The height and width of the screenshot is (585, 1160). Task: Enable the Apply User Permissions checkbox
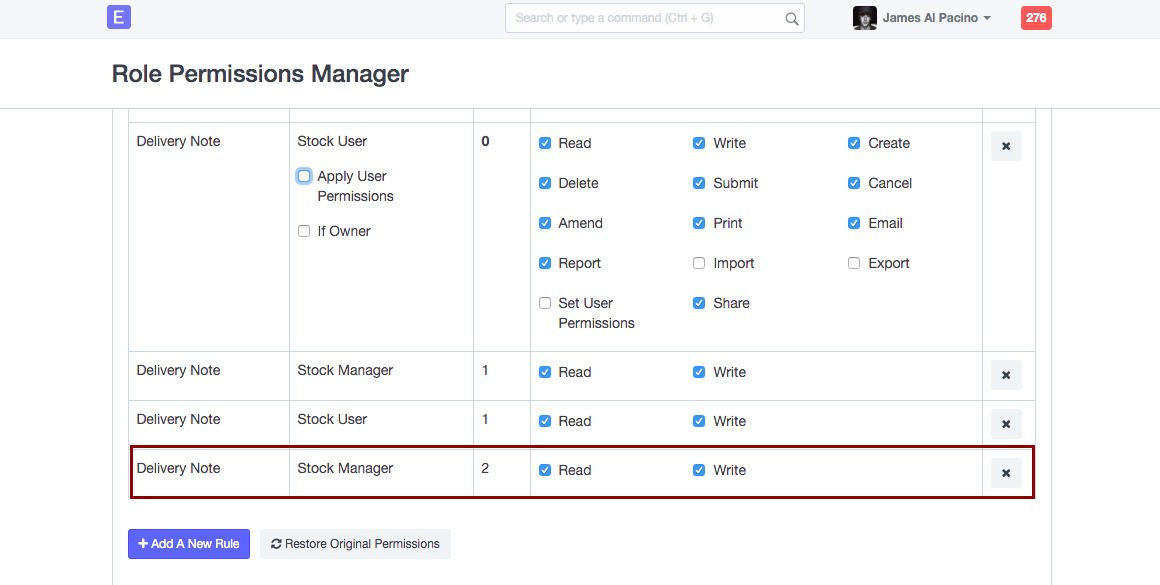[304, 176]
